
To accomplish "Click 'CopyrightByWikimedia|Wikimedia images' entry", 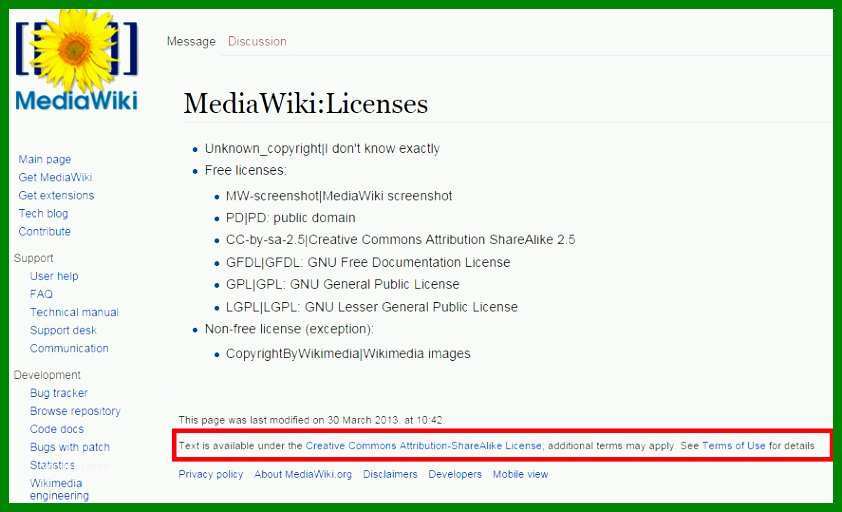I will pyautogui.click(x=348, y=354).
